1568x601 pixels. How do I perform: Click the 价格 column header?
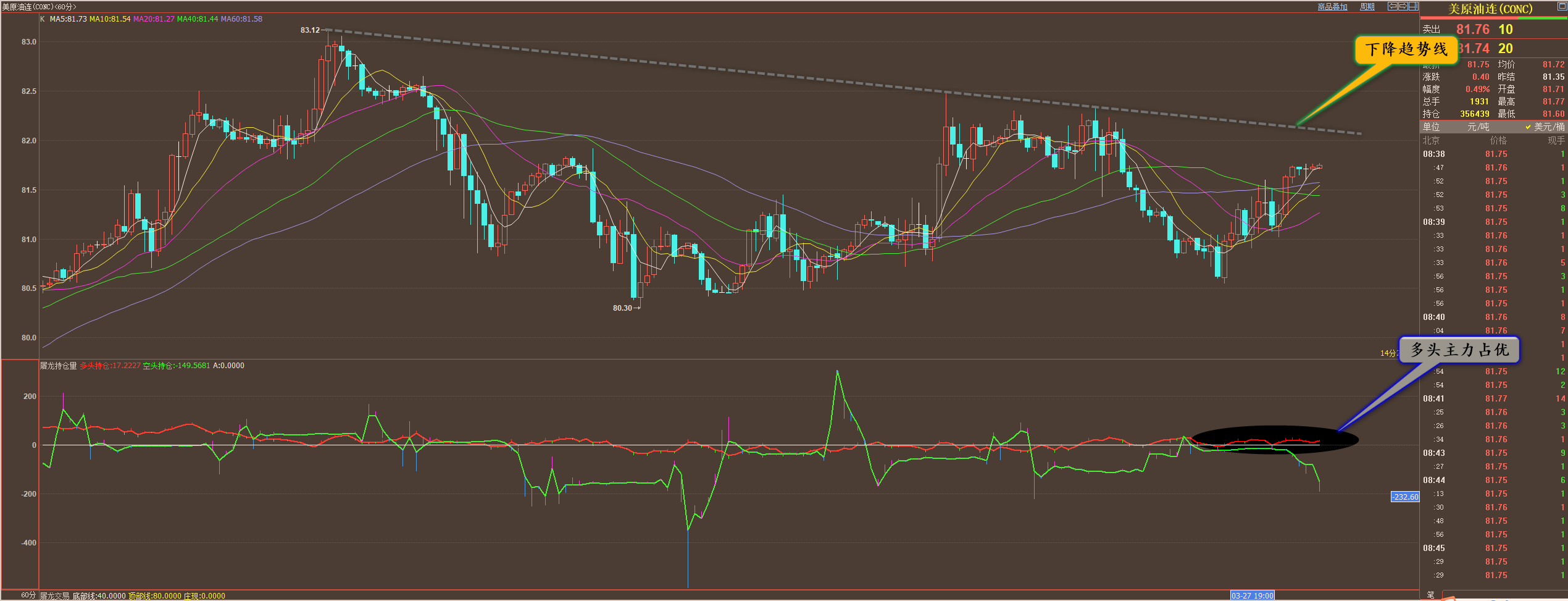(x=1498, y=140)
